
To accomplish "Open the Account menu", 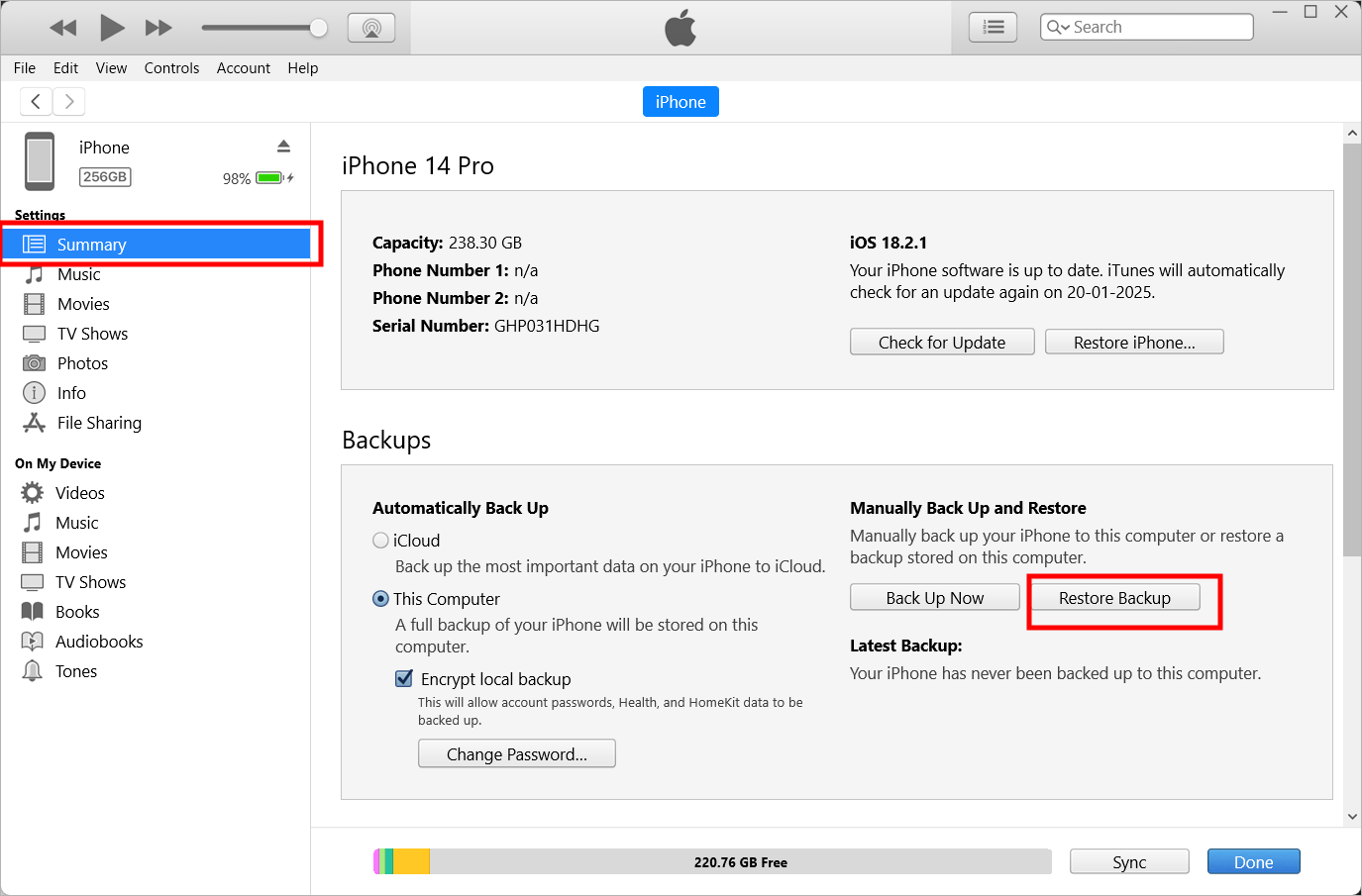I will coord(244,68).
